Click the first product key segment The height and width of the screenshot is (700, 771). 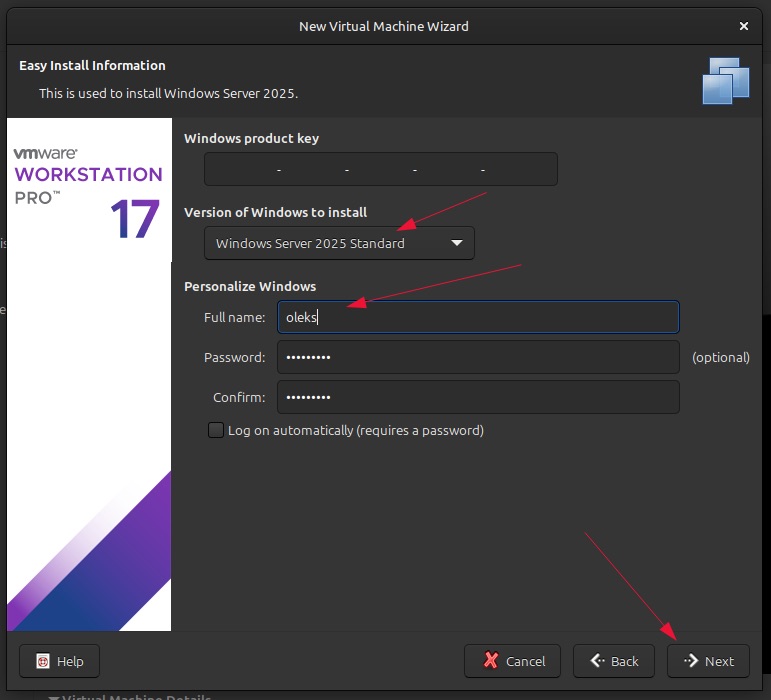pos(243,170)
